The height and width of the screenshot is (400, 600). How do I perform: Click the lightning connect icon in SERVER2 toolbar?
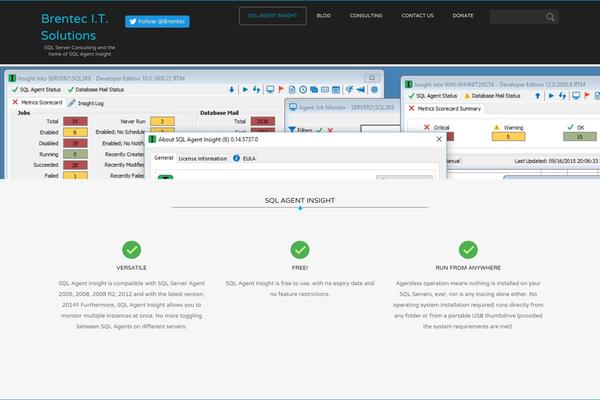pos(349,90)
